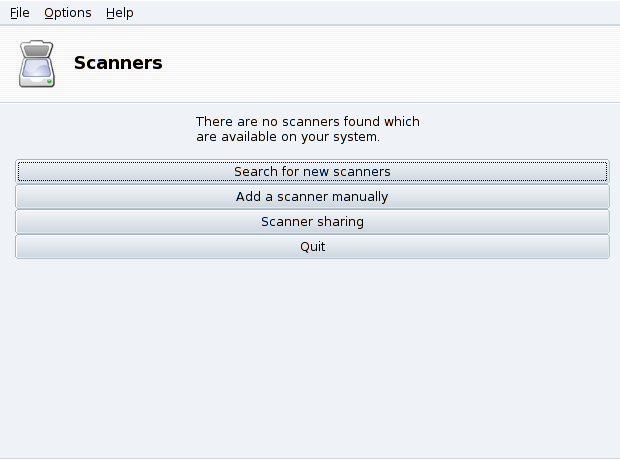Image resolution: width=620 pixels, height=460 pixels.
Task: Start a search for newly connected scanners
Action: [x=312, y=172]
